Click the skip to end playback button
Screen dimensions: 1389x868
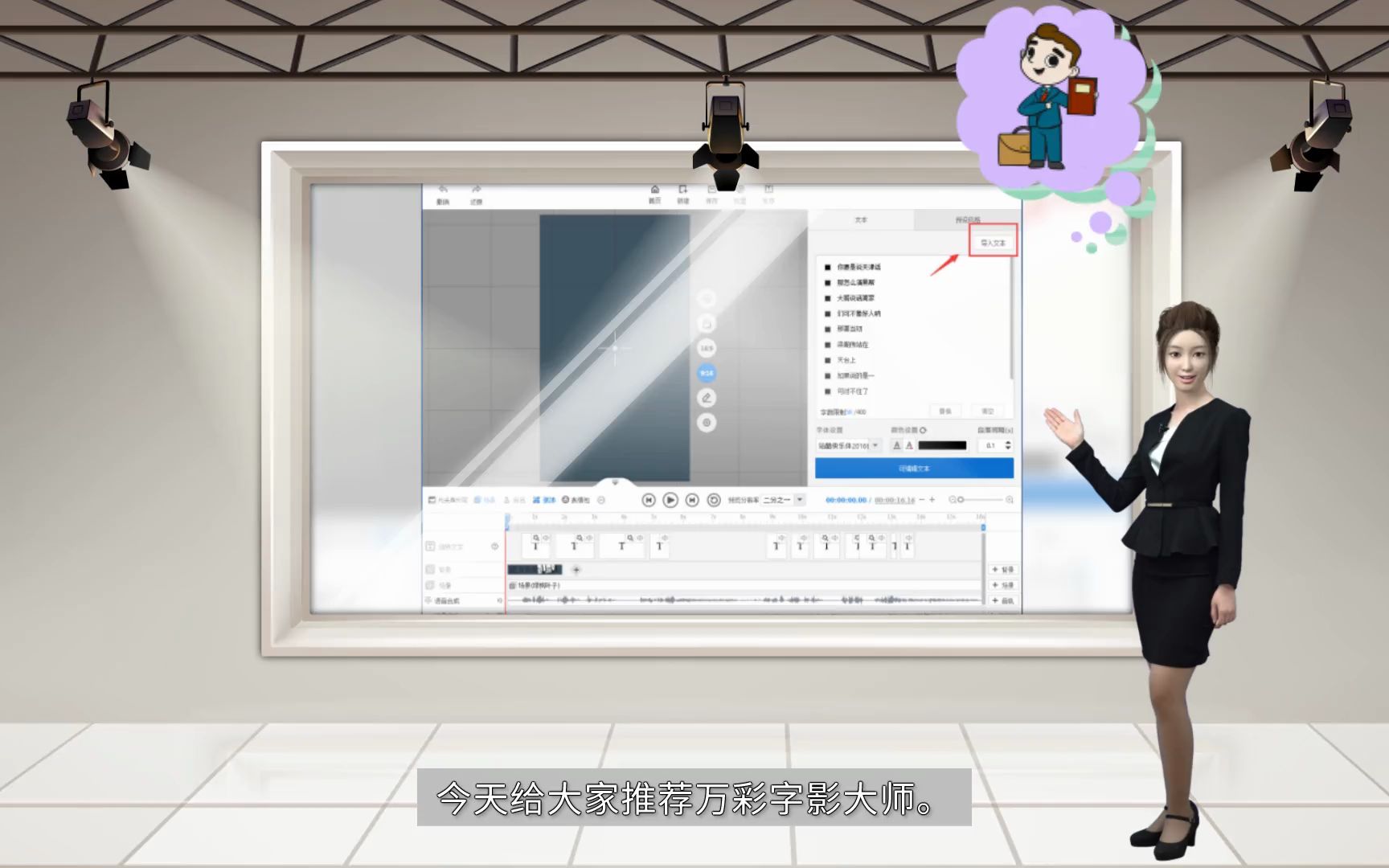pyautogui.click(x=692, y=500)
